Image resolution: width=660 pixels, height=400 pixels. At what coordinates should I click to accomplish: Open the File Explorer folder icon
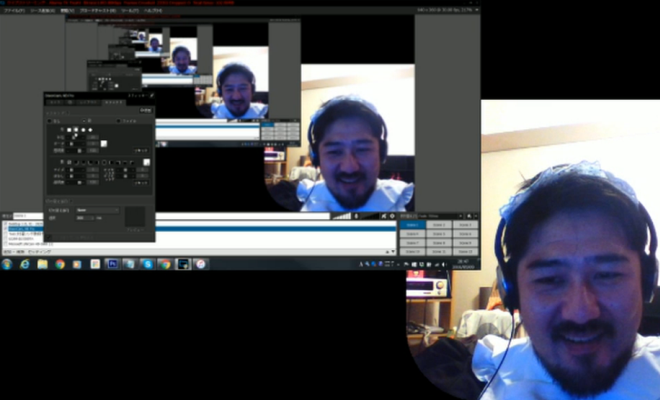(42, 264)
